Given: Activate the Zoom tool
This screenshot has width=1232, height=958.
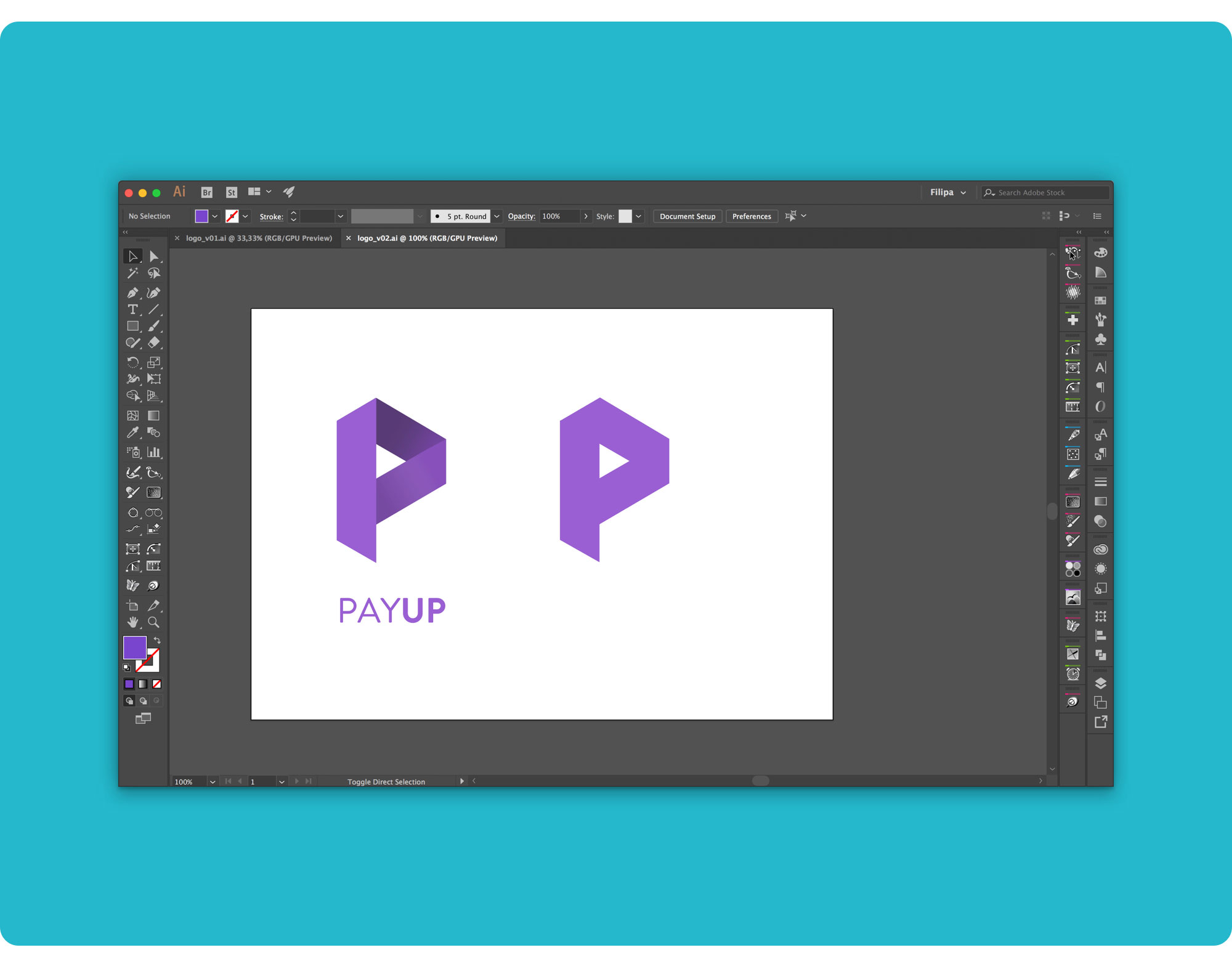Looking at the screenshot, I should 153,622.
